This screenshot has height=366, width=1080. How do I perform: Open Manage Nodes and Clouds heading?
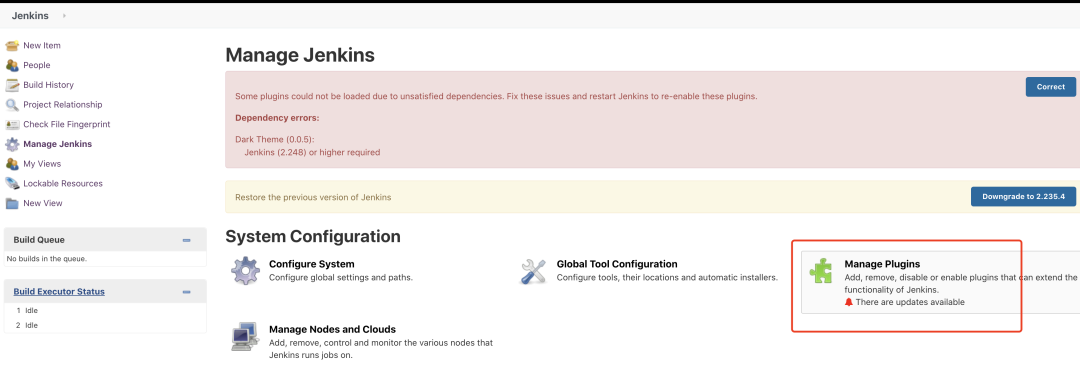[x=332, y=329]
